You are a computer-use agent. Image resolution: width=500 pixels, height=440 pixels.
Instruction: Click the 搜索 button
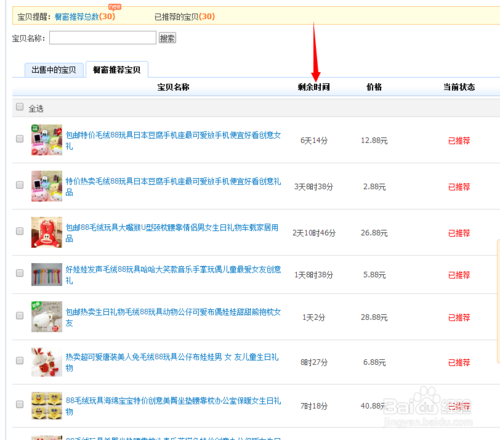click(x=167, y=38)
